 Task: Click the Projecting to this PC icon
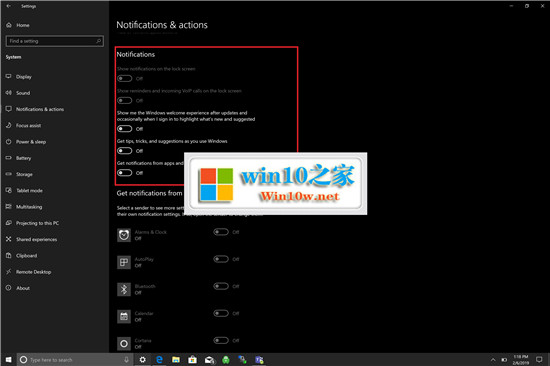tap(9, 223)
